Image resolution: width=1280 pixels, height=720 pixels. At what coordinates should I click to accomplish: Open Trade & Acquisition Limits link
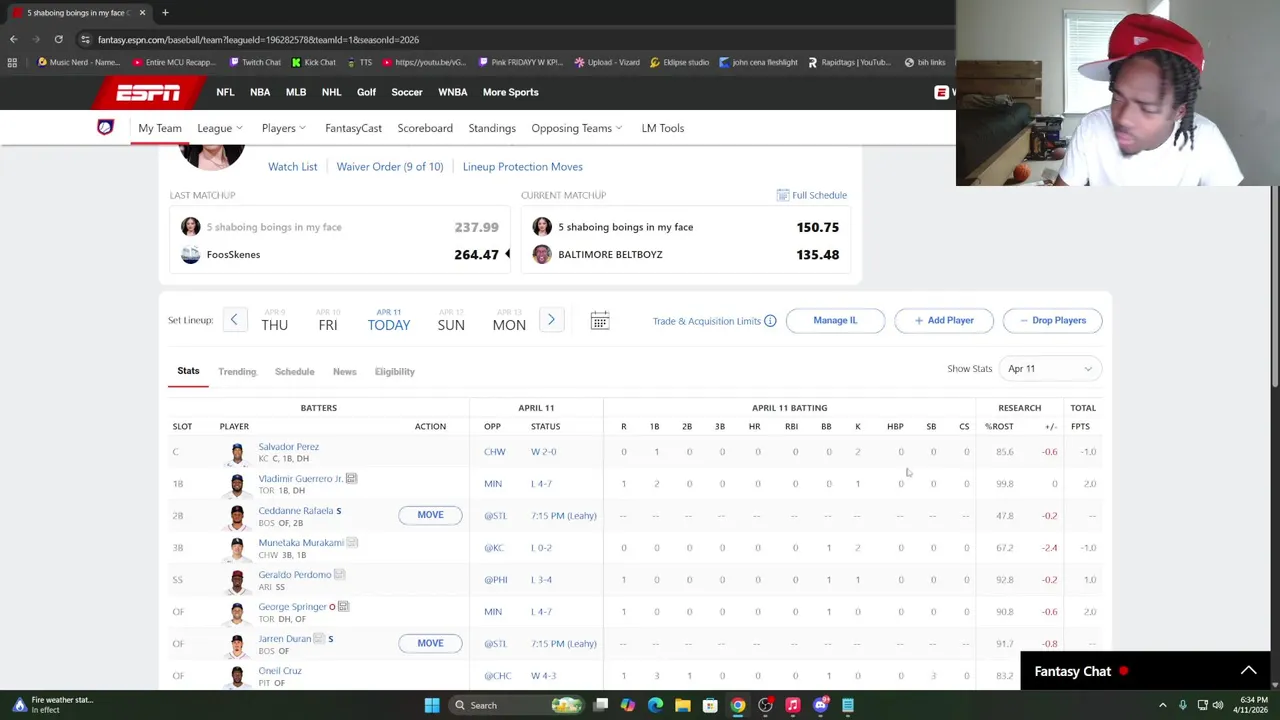[707, 321]
